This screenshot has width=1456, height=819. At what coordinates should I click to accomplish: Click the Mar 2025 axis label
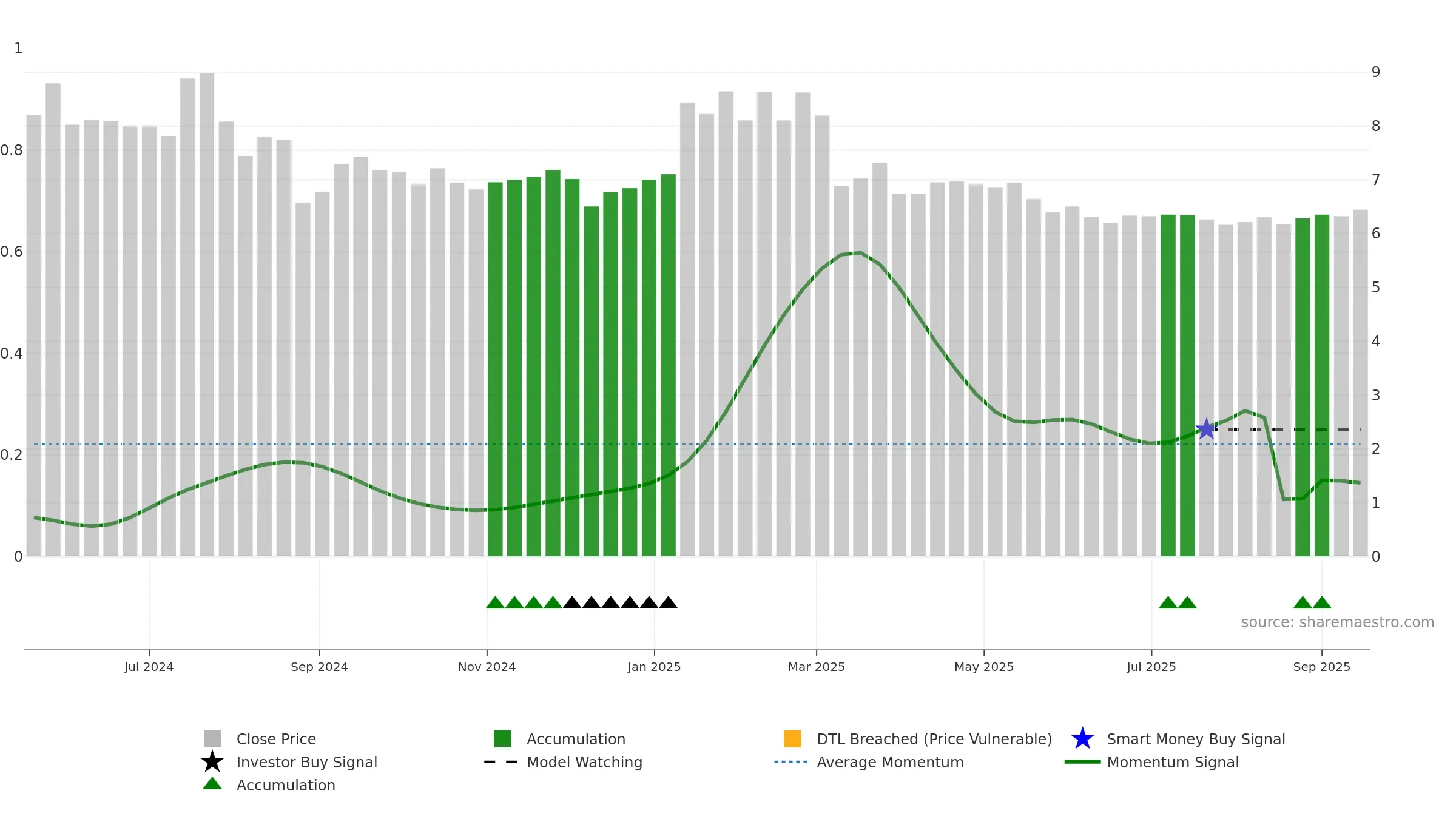click(817, 667)
